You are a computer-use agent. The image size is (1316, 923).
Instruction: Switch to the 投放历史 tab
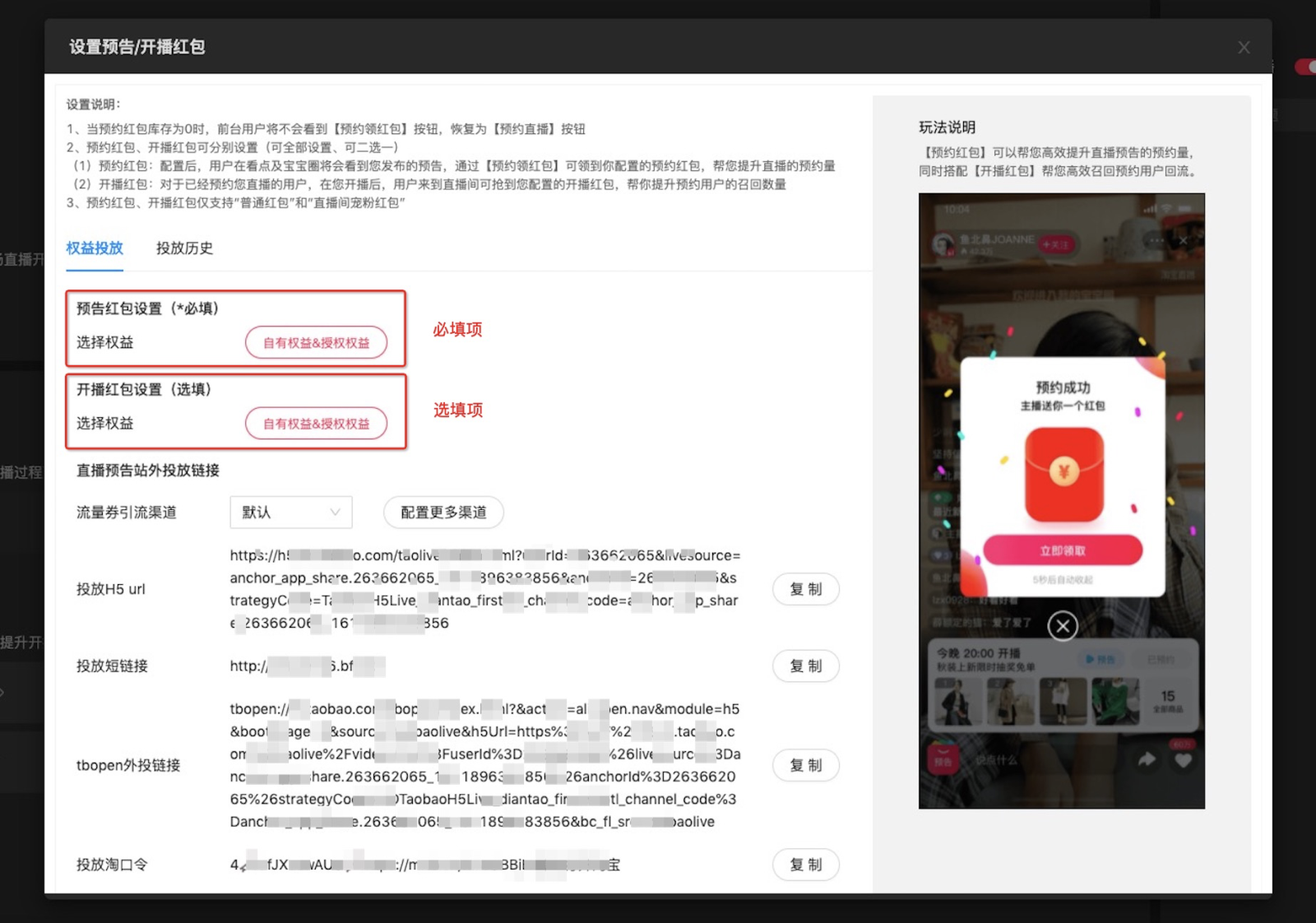pos(184,248)
